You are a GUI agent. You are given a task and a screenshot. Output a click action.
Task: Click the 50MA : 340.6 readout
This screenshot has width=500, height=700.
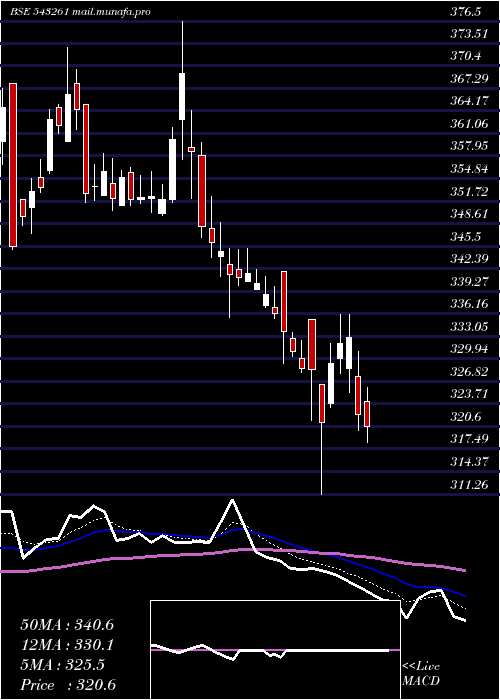67,625
